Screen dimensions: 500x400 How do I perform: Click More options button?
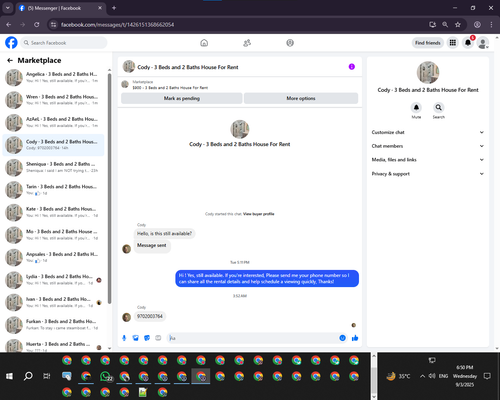click(301, 98)
